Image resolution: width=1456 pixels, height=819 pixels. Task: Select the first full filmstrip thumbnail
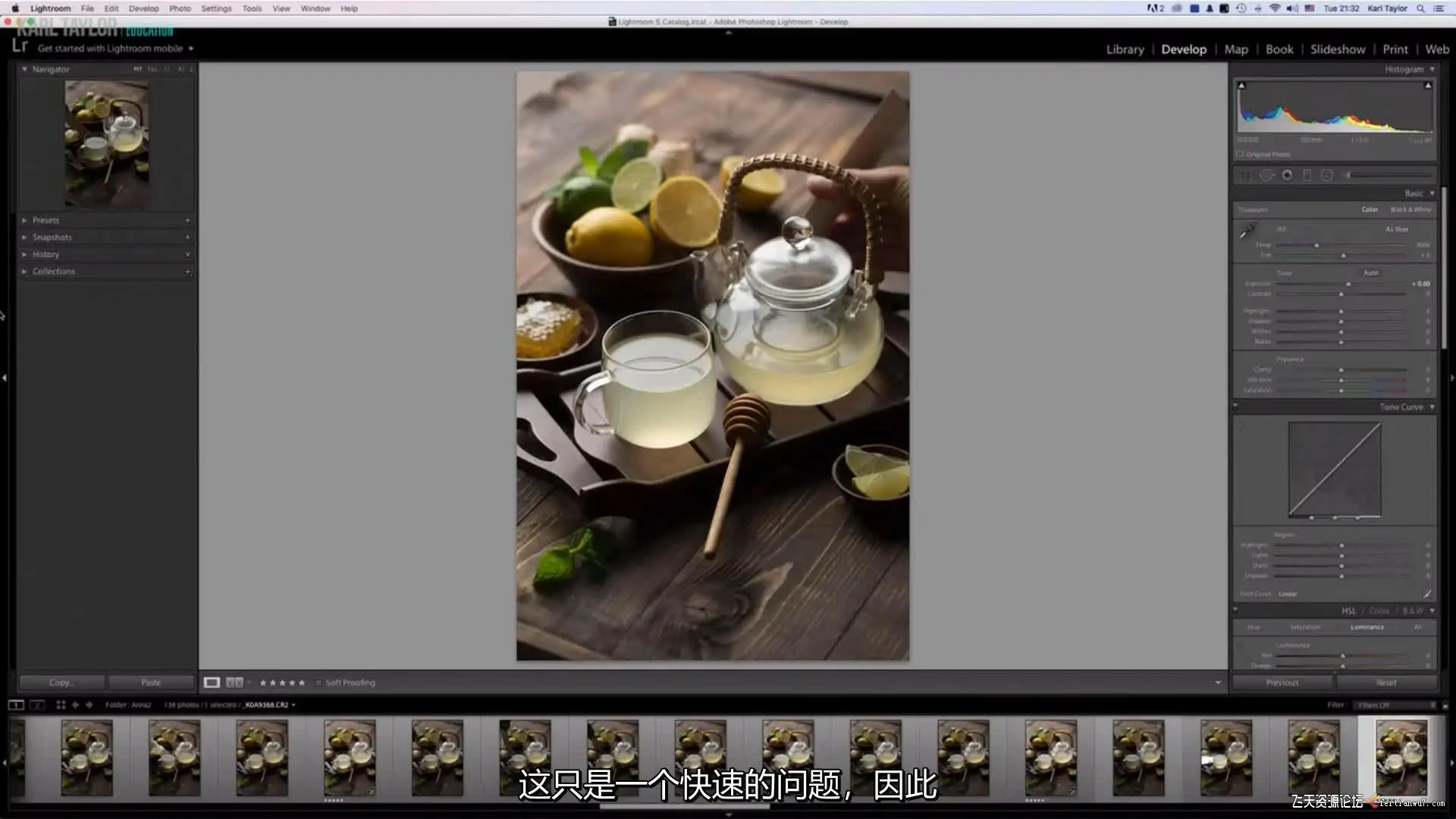coord(86,757)
